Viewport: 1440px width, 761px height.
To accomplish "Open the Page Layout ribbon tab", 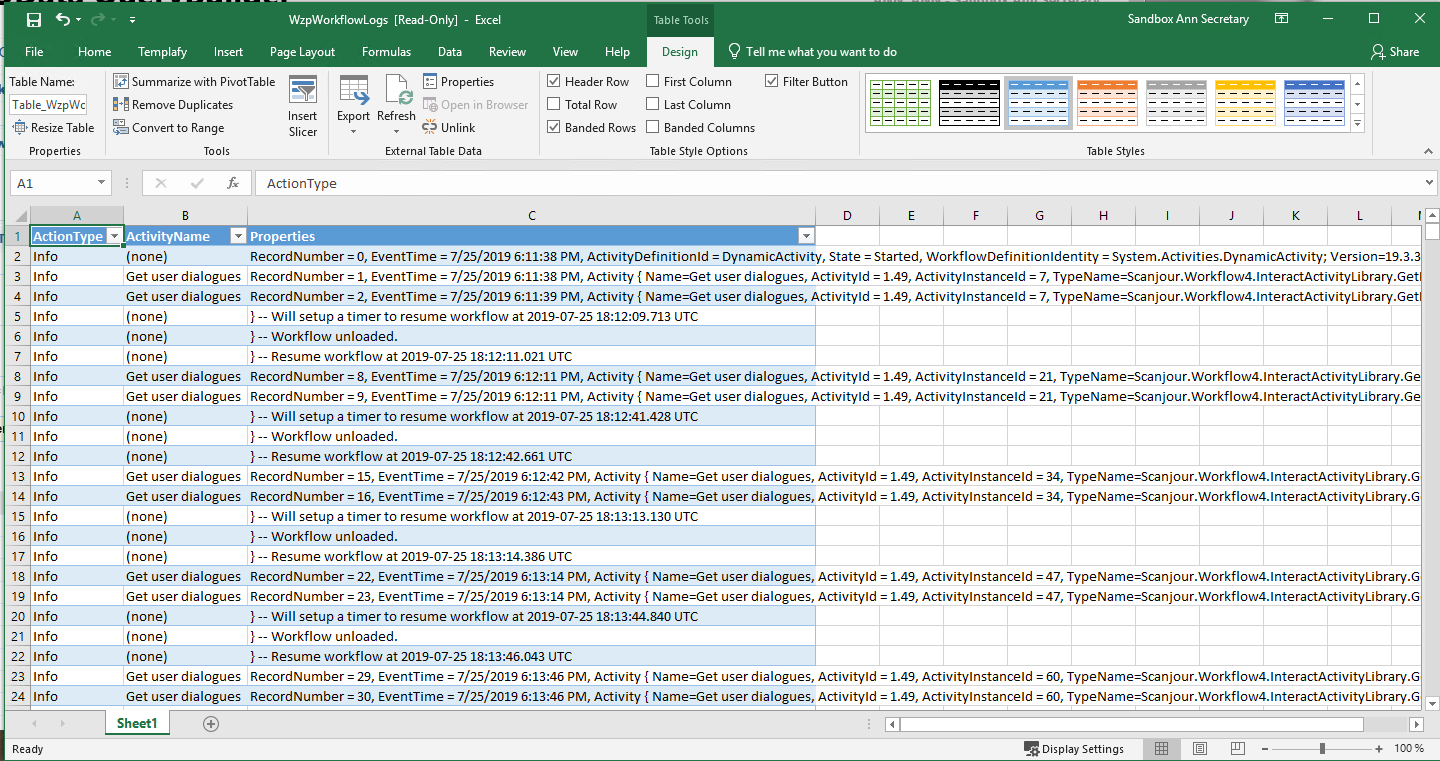I will pyautogui.click(x=302, y=52).
